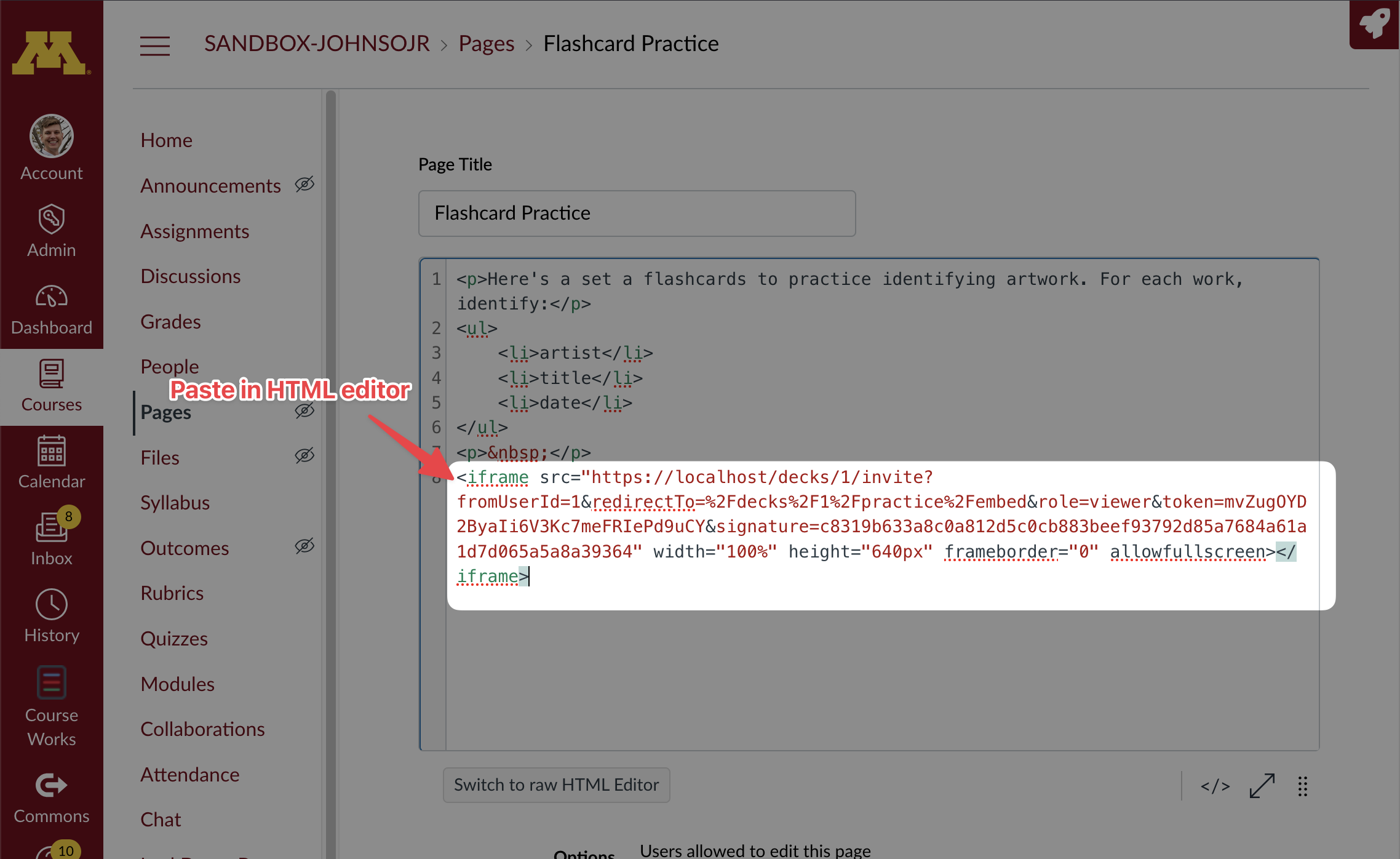This screenshot has width=1400, height=859.
Task: Open Syllabus in course navigation
Action: coord(175,503)
